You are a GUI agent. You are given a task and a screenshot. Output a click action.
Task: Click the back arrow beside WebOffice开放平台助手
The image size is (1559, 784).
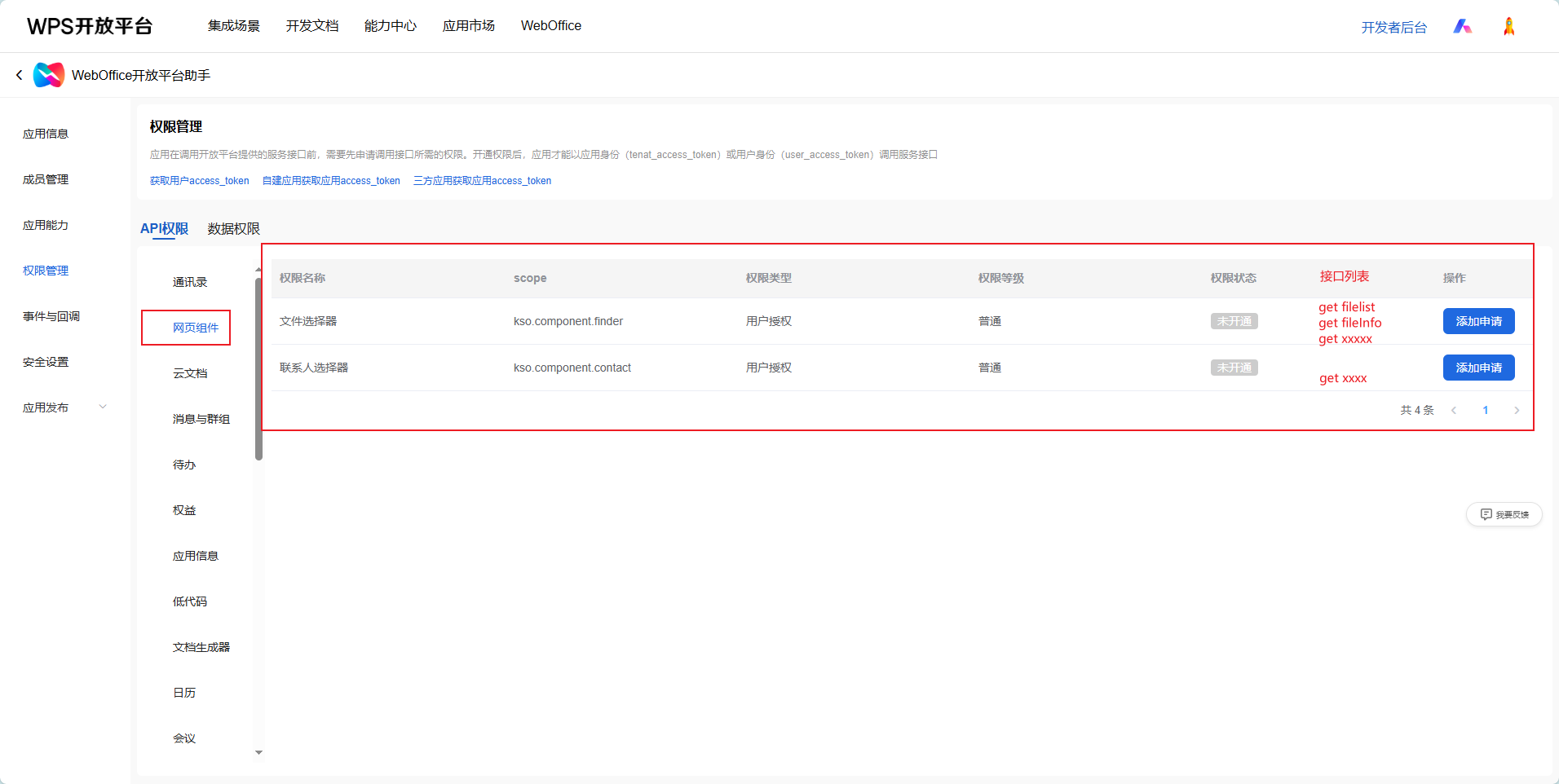pos(18,74)
